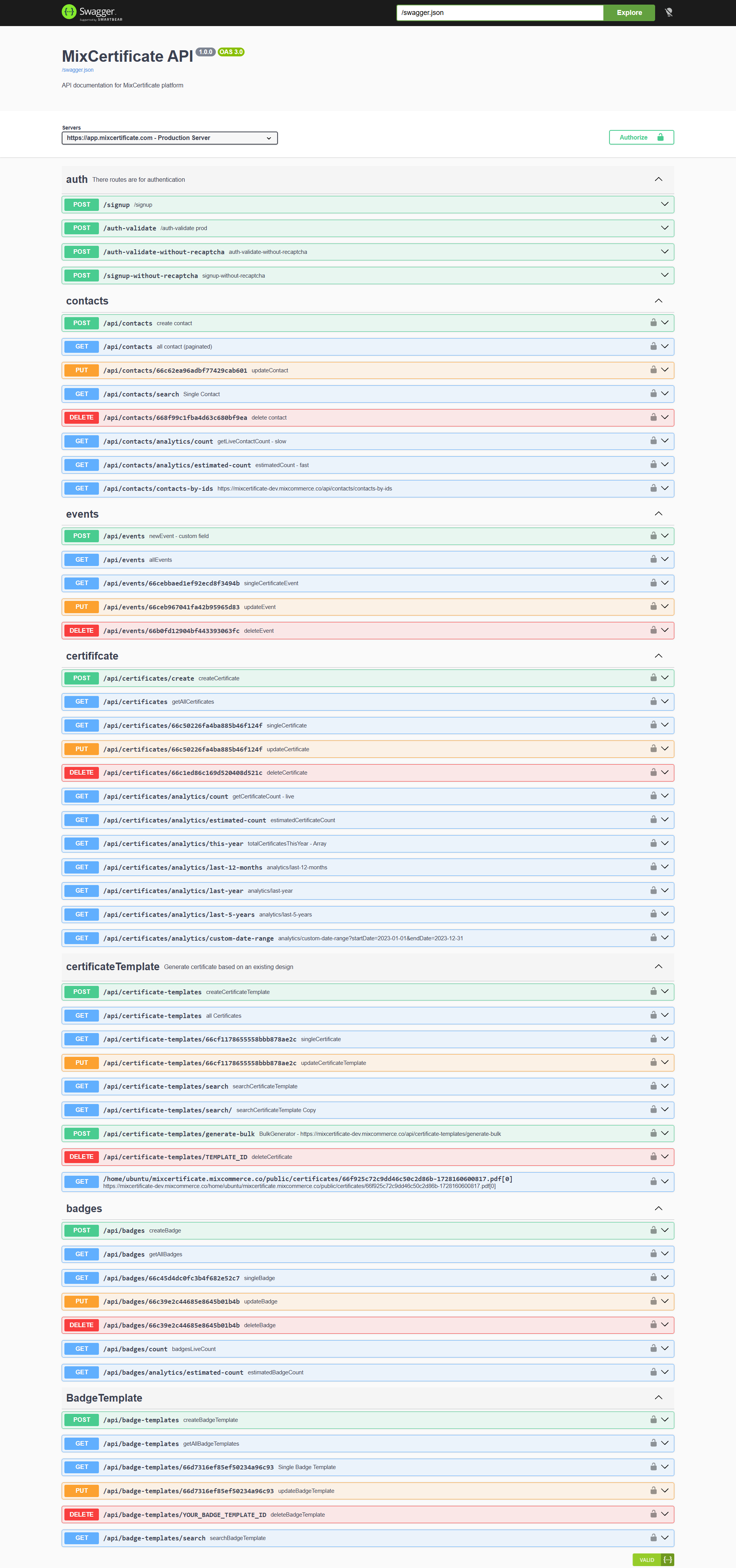Click the spec URL input field
This screenshot has height=1568, width=736.
[499, 13]
